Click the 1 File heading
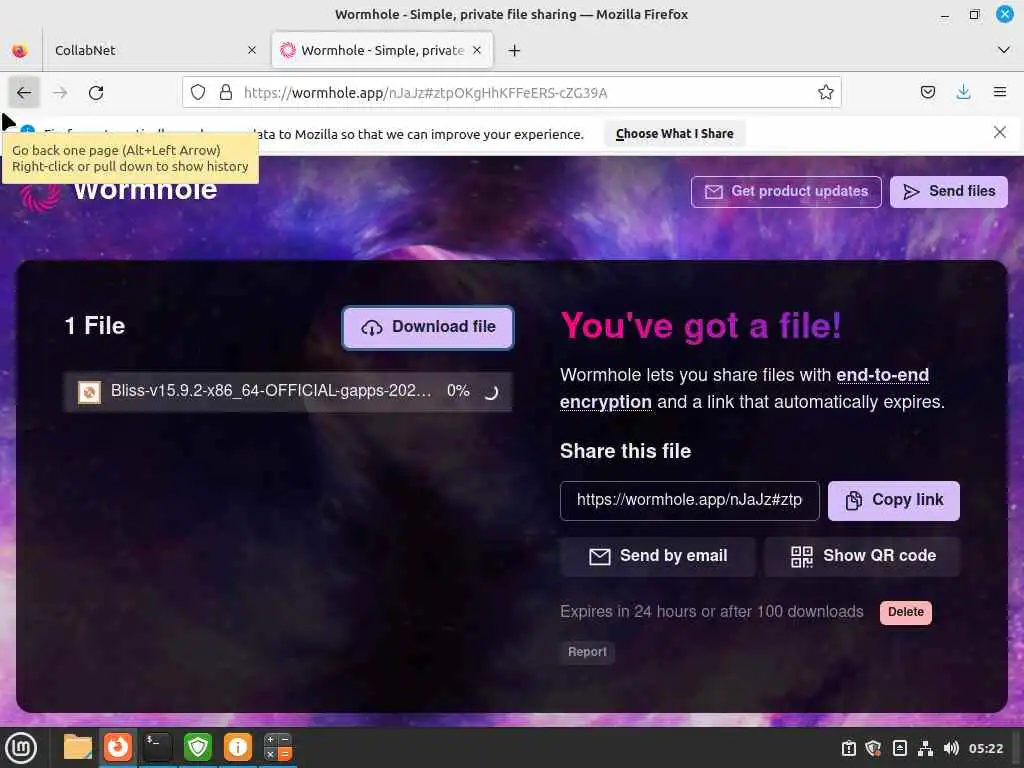Image resolution: width=1024 pixels, height=768 pixels. pyautogui.click(x=95, y=326)
